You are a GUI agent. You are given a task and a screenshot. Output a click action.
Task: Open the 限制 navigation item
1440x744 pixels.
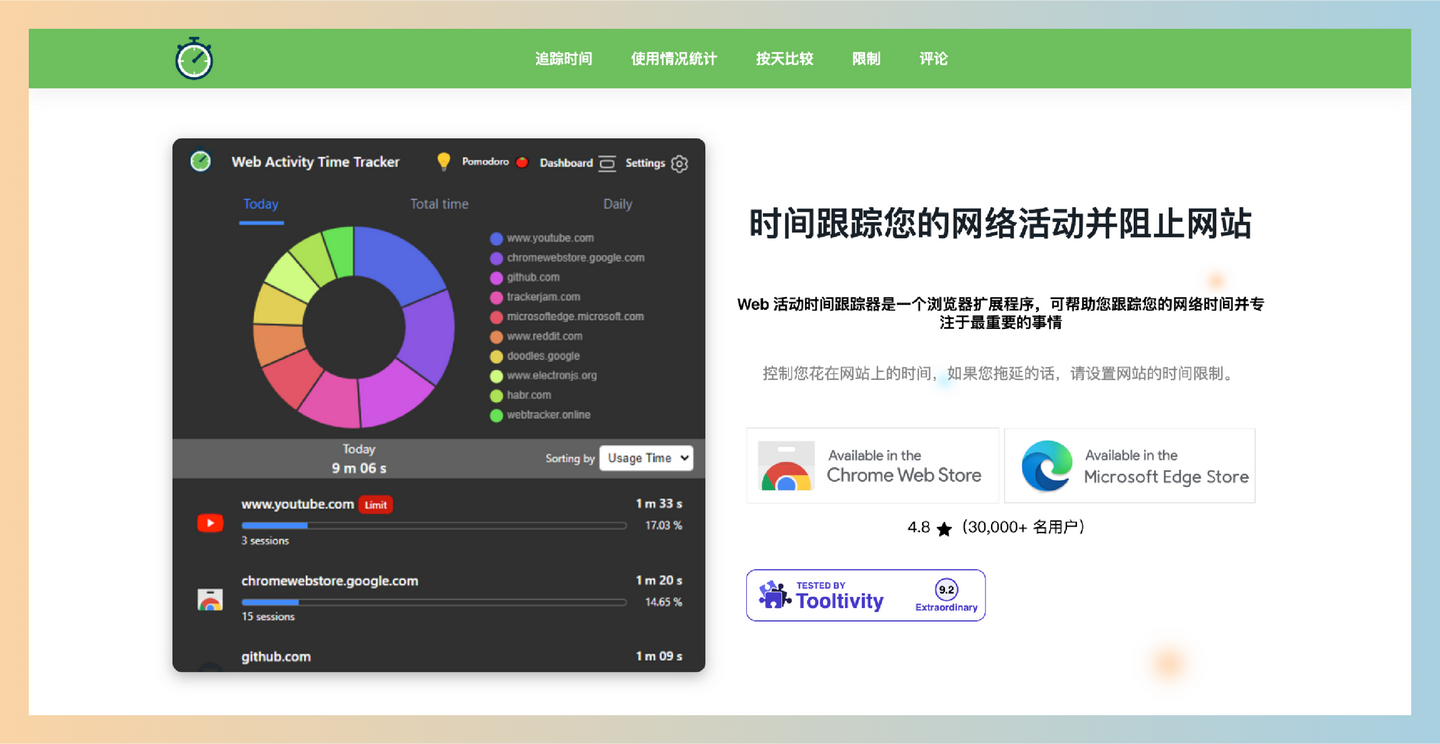pyautogui.click(x=866, y=58)
